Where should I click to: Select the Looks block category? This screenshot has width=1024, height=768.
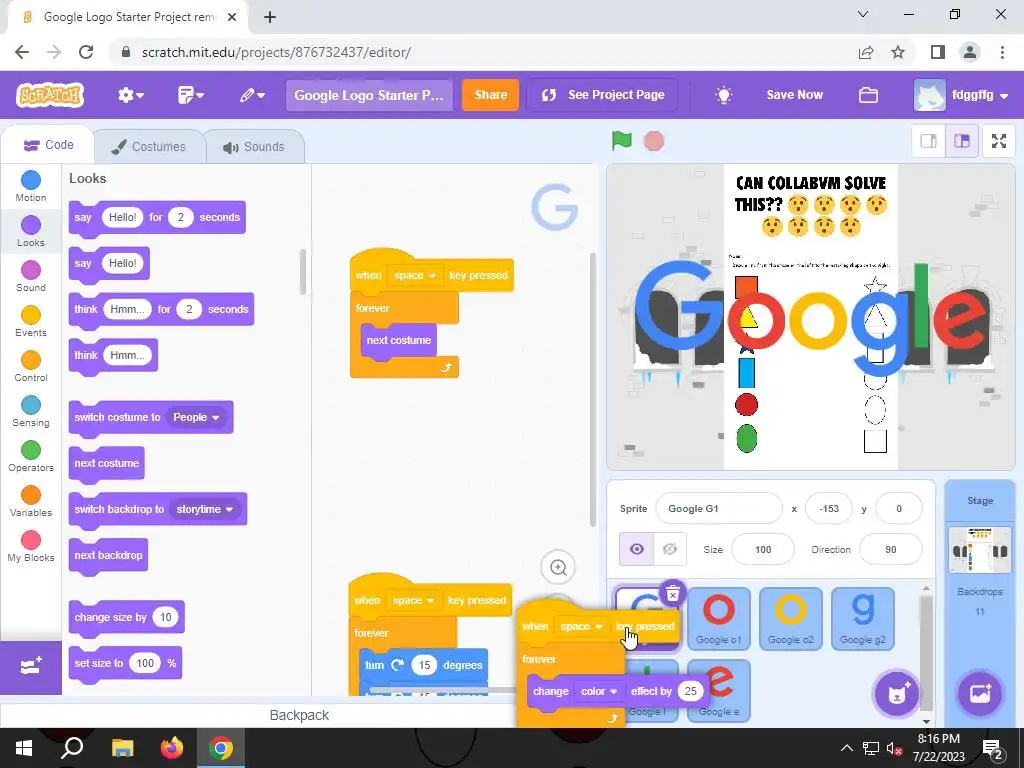pyautogui.click(x=31, y=231)
